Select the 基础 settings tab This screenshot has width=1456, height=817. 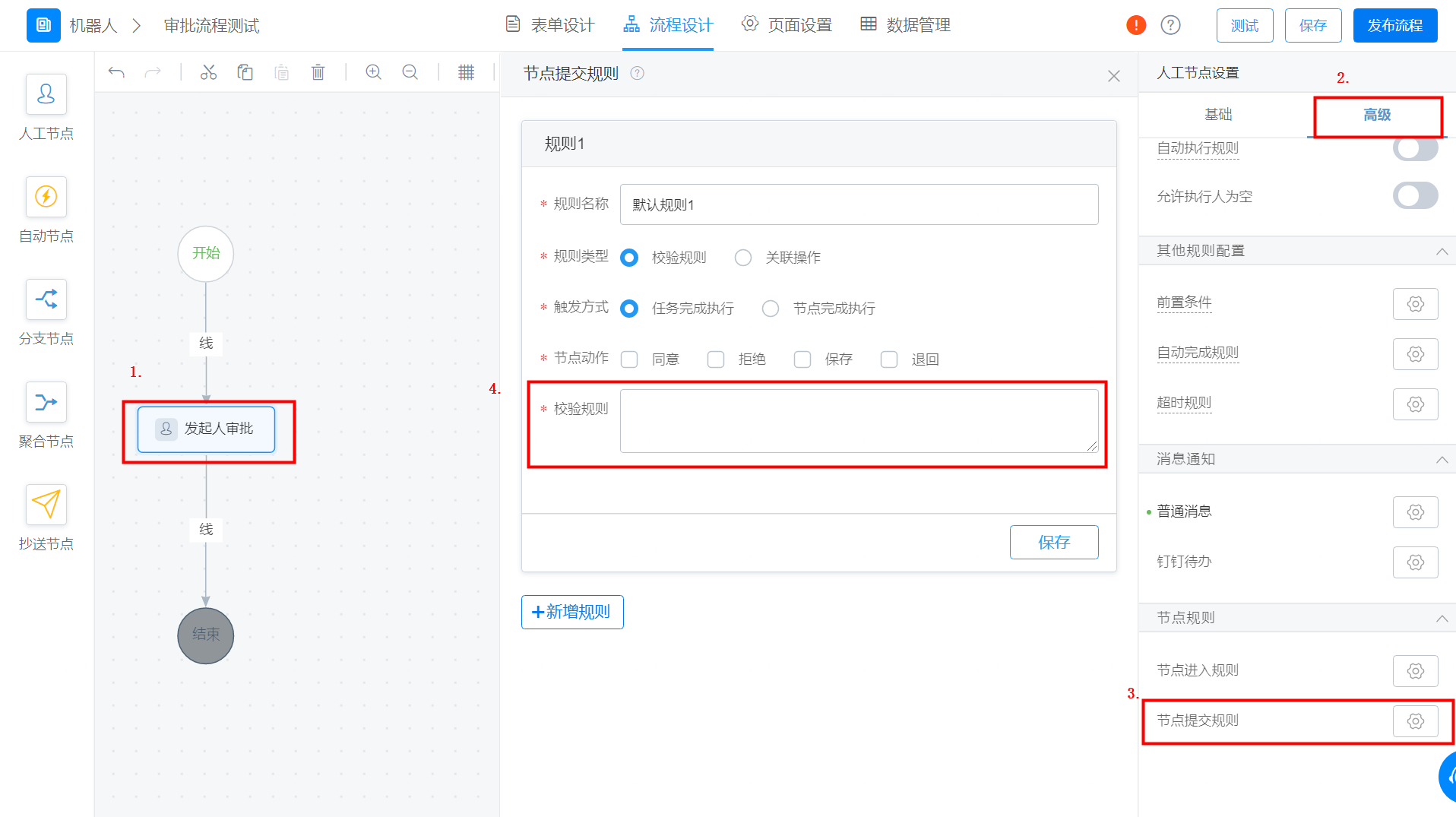1218,115
